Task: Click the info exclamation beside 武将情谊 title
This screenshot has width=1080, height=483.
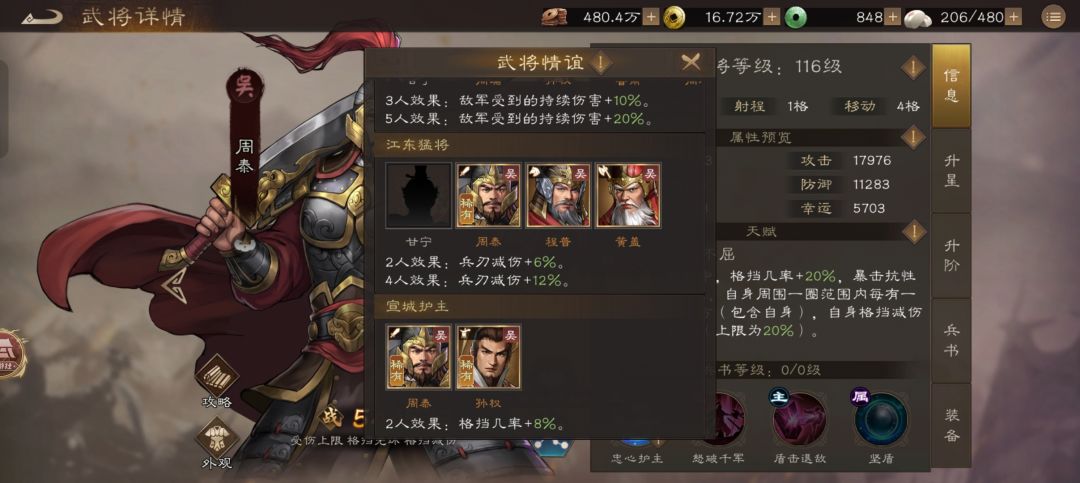Action: coord(601,63)
